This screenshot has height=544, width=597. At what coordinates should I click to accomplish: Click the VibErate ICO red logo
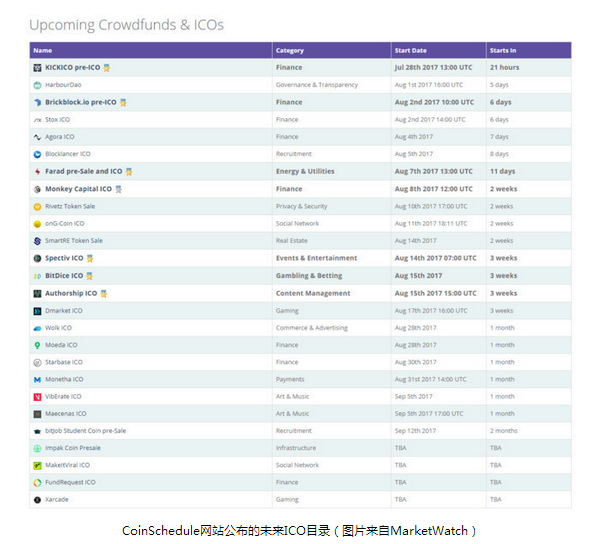pyautogui.click(x=37, y=397)
